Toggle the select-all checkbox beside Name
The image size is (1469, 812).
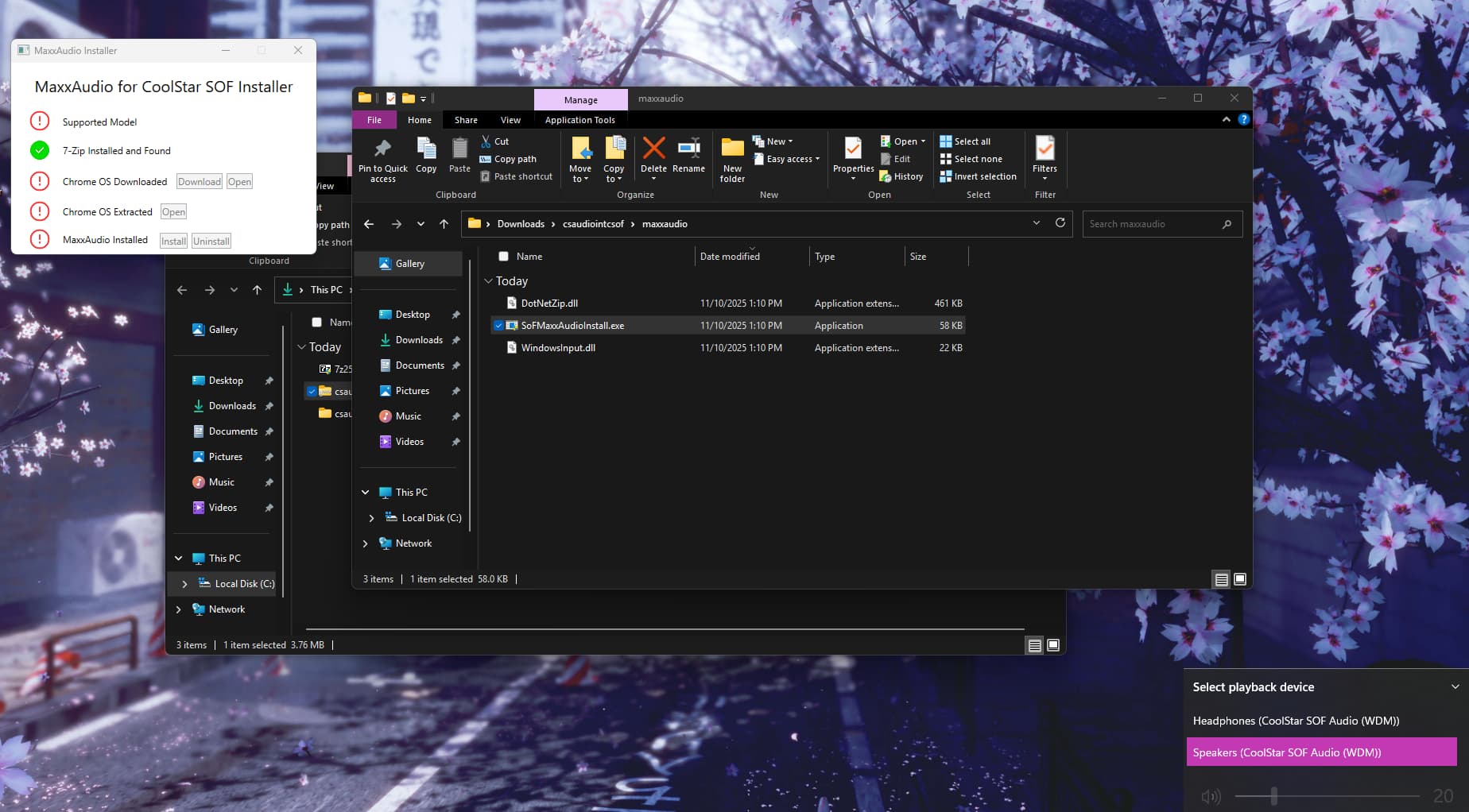(503, 257)
